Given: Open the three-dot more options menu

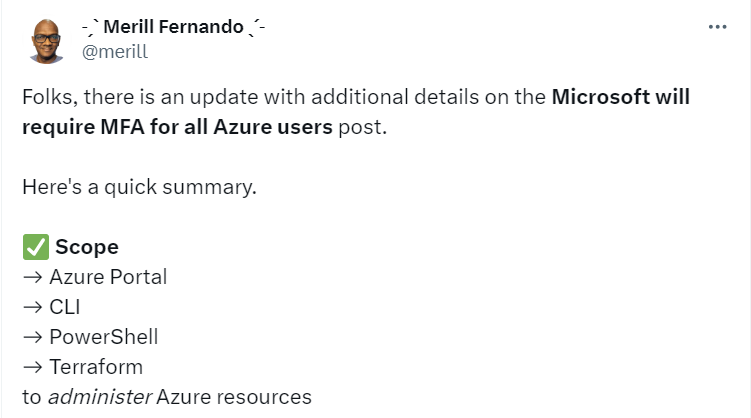Looking at the screenshot, I should (x=717, y=27).
